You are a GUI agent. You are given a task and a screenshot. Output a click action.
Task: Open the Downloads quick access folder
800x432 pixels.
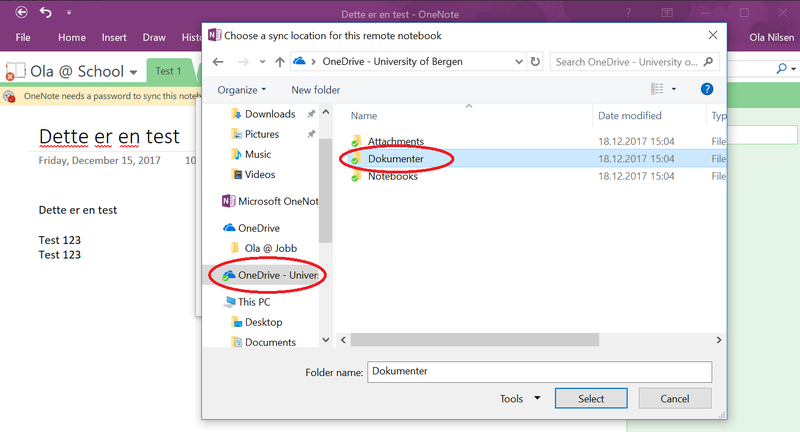(269, 114)
